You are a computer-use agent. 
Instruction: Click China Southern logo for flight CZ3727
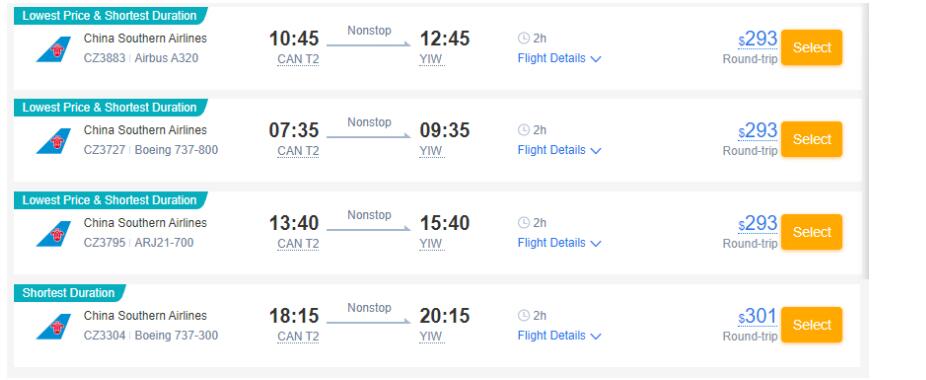(x=54, y=141)
